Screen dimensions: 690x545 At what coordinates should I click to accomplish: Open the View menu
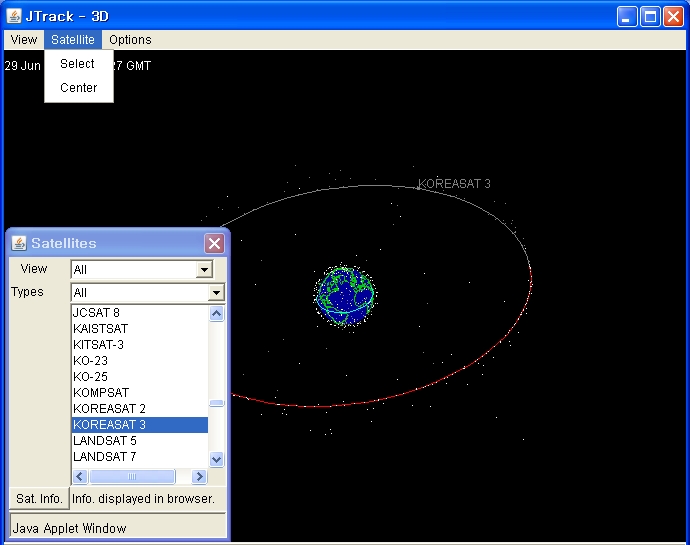pyautogui.click(x=24, y=40)
